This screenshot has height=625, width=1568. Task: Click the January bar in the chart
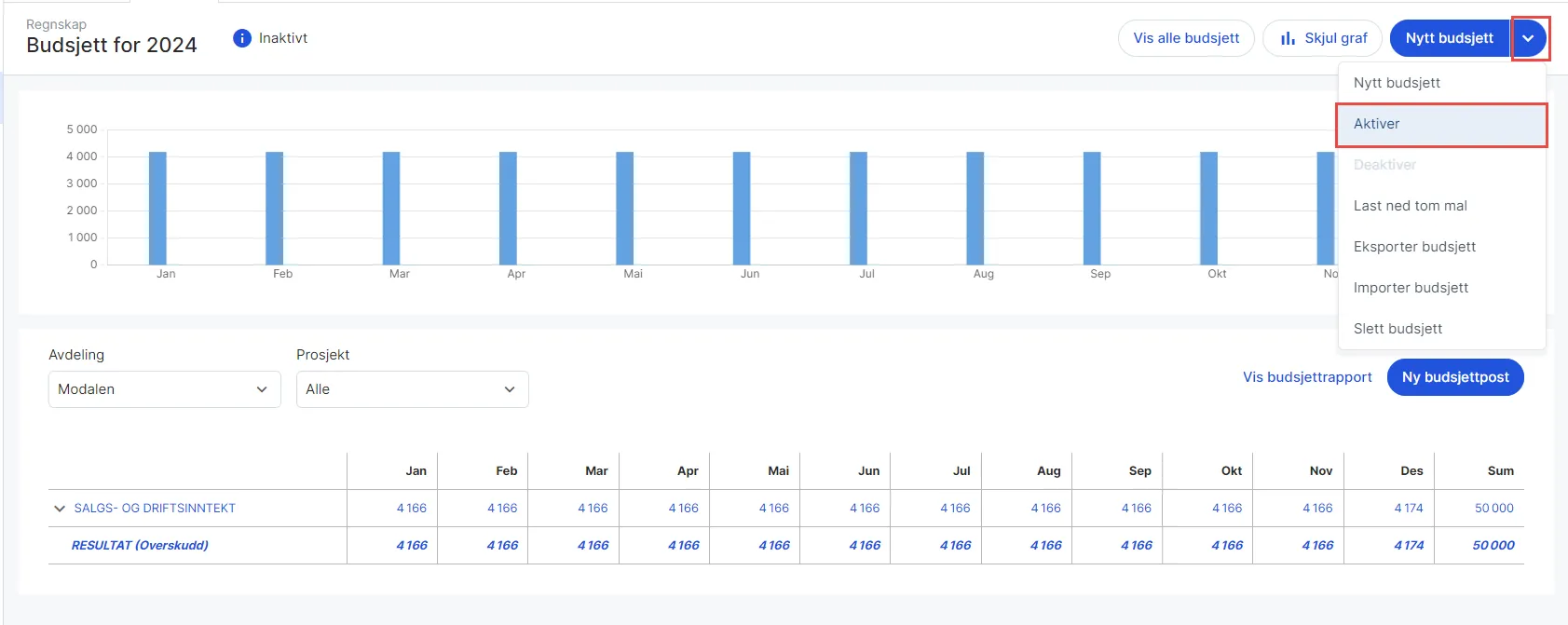point(157,209)
